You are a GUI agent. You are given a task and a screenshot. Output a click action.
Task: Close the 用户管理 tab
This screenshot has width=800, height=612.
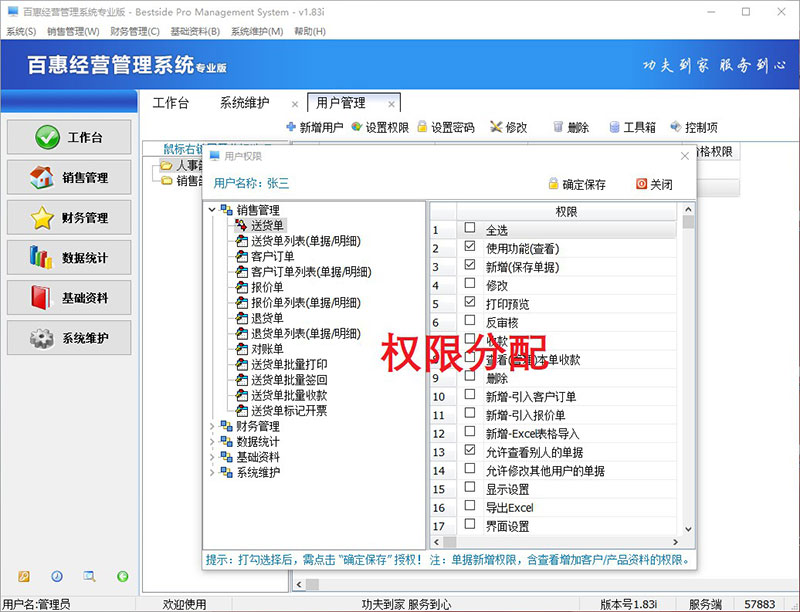click(x=391, y=104)
